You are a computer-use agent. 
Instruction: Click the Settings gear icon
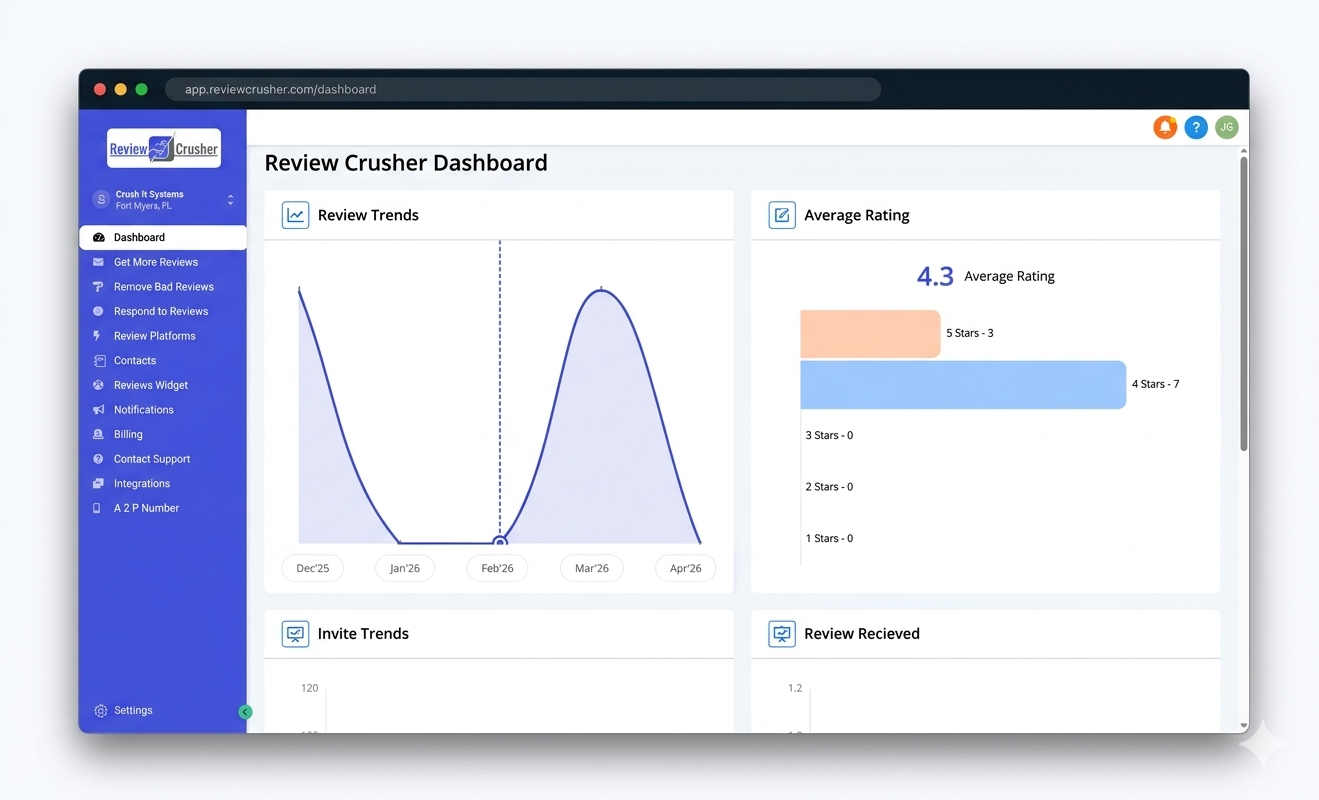(101, 711)
